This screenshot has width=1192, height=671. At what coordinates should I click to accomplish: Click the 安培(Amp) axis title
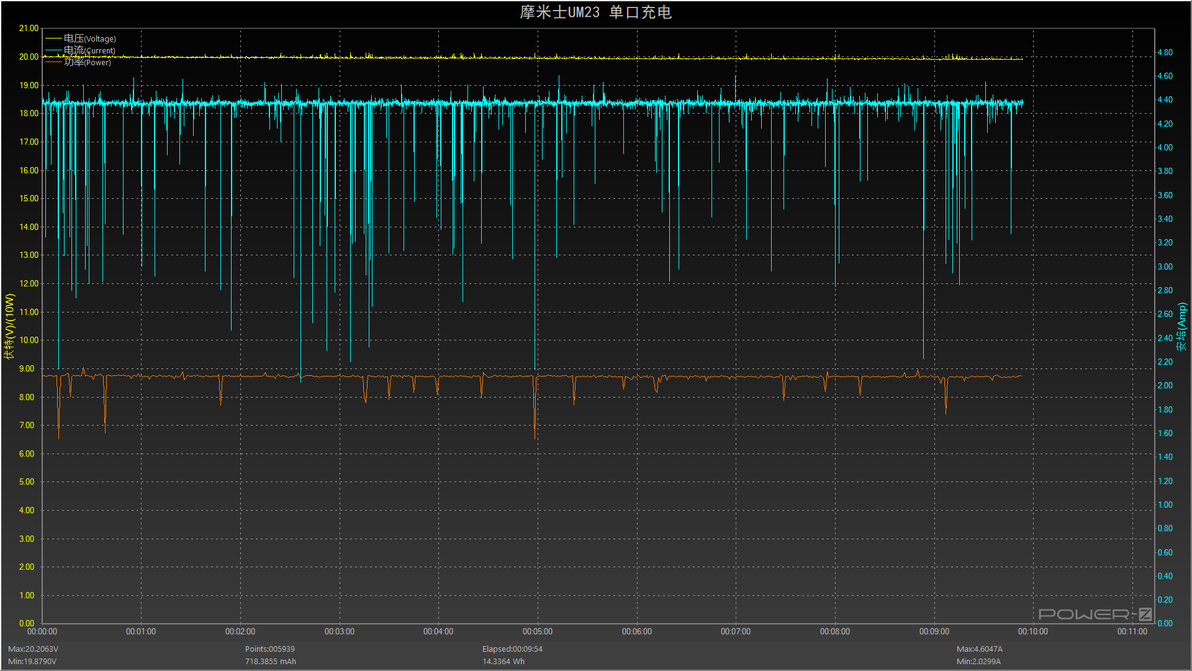pyautogui.click(x=1181, y=326)
